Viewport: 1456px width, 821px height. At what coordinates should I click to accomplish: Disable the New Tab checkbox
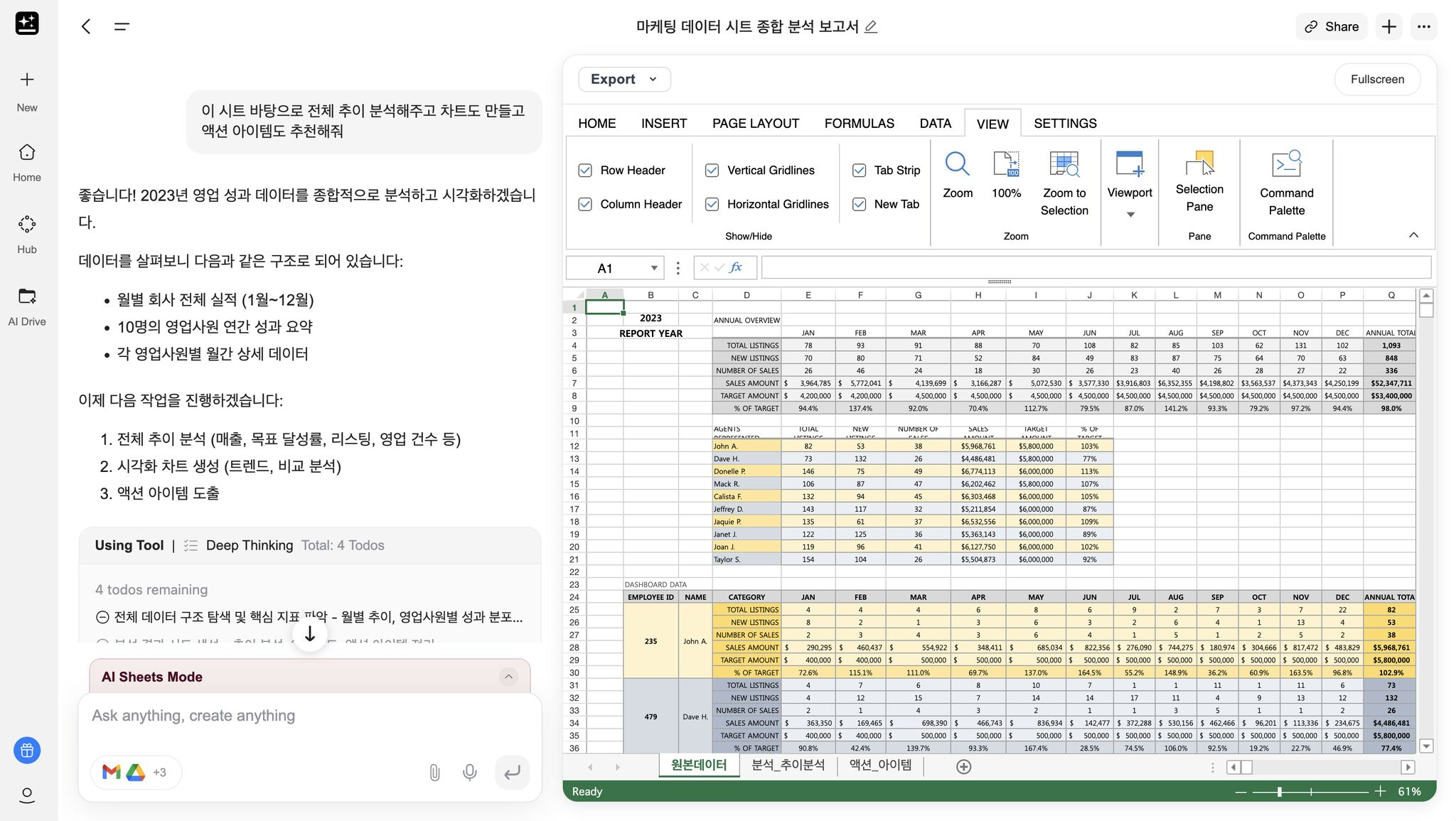[x=859, y=204]
